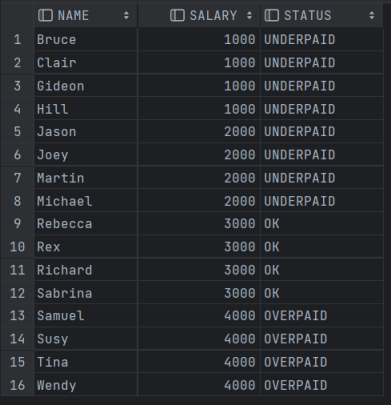The height and width of the screenshot is (405, 391).
Task: Select Jason's salary cell 2000
Action: [x=199, y=132]
